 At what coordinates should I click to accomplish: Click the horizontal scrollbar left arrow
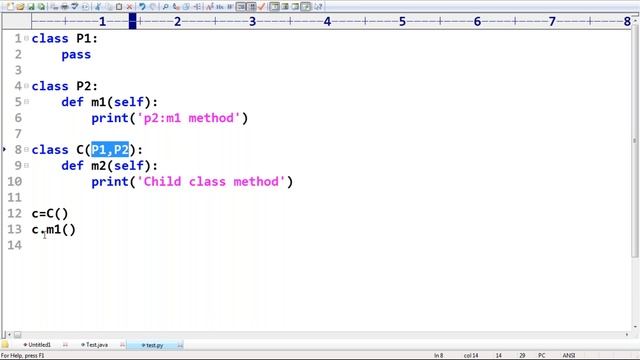[9, 334]
